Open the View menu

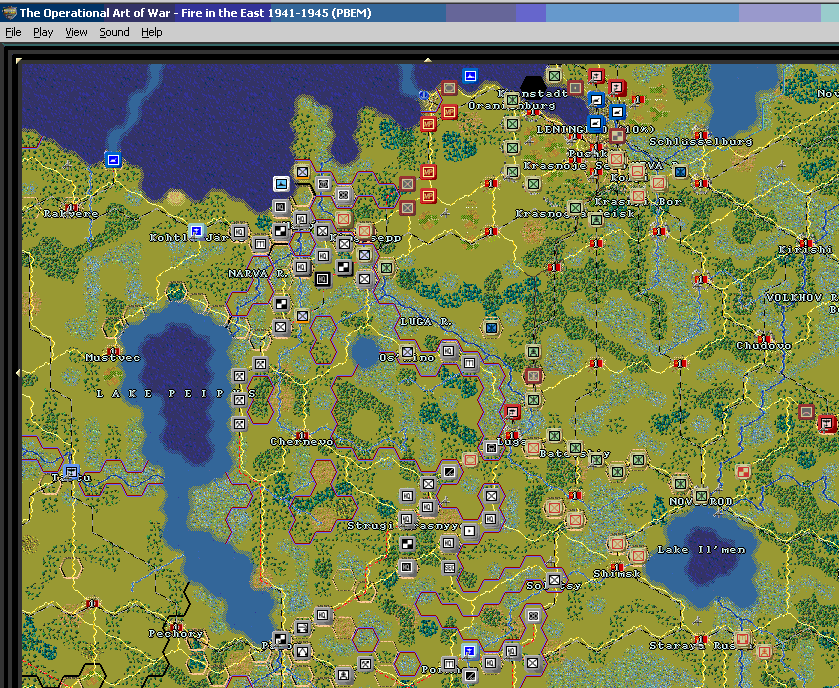tap(76, 32)
